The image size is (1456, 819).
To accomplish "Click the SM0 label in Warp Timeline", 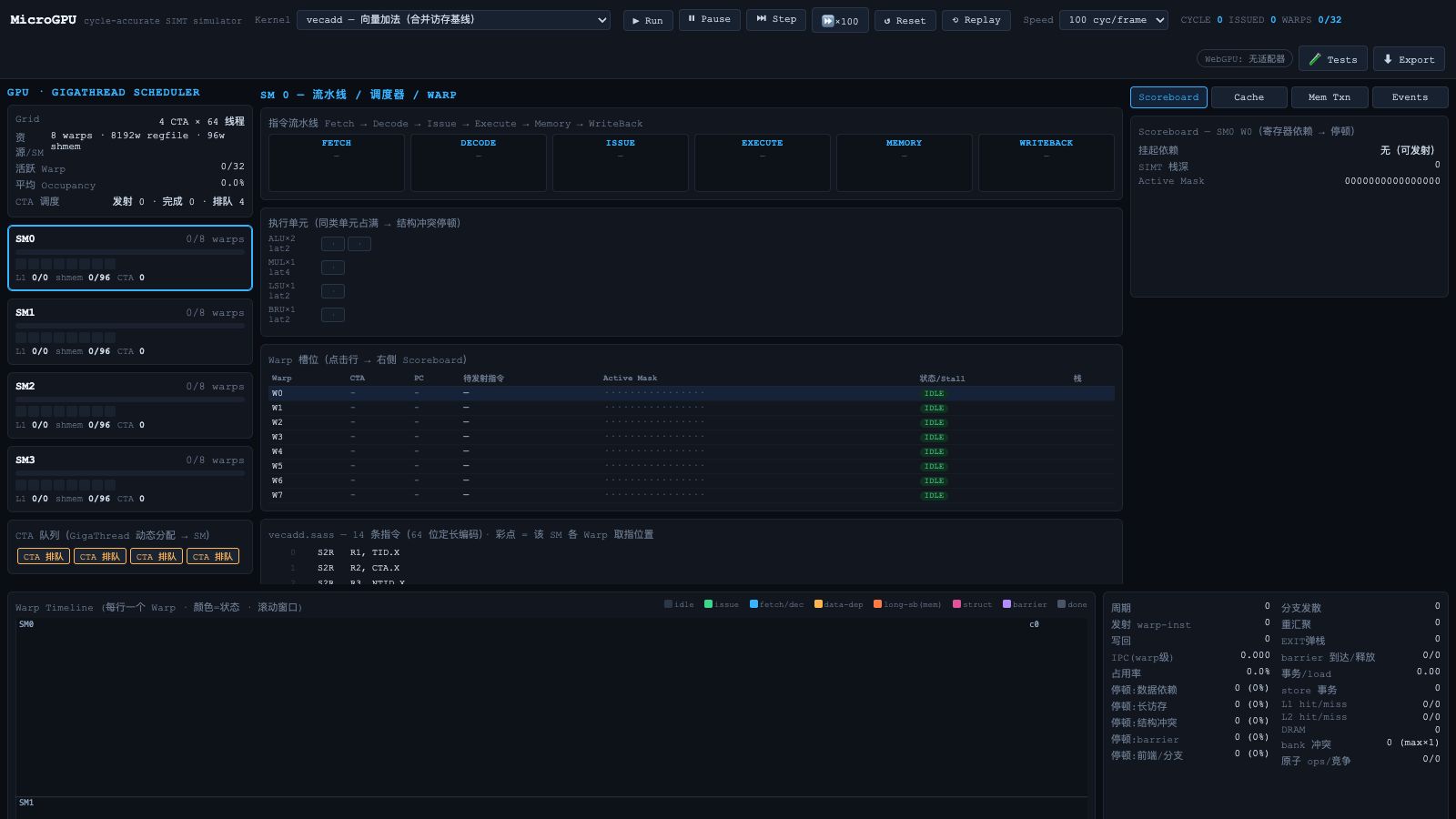I will (x=26, y=624).
